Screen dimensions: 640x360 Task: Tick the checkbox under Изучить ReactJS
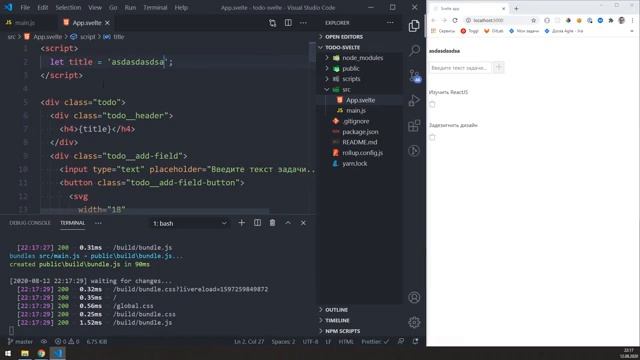point(432,104)
